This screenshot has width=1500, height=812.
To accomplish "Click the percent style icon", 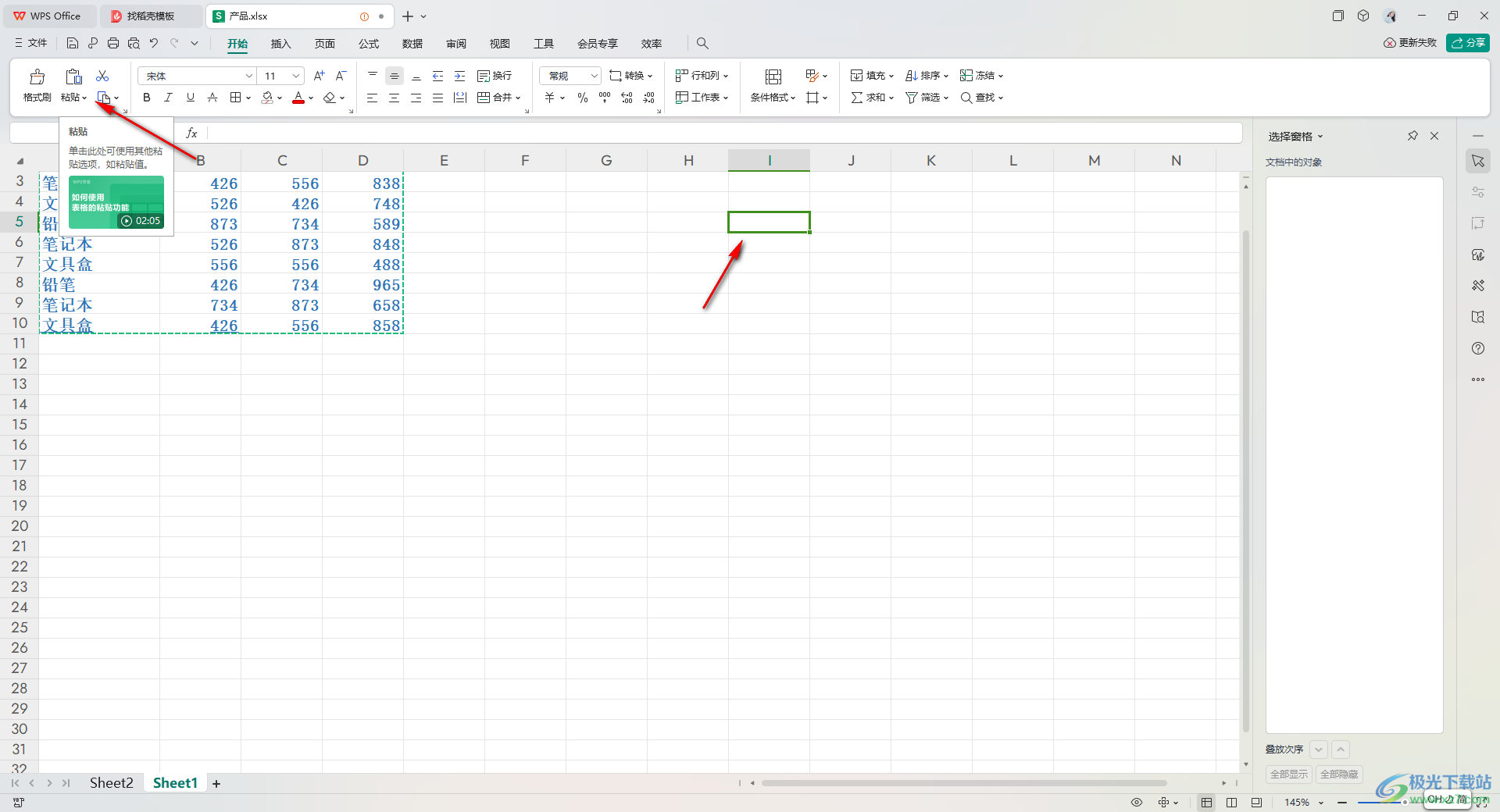I will [583, 98].
